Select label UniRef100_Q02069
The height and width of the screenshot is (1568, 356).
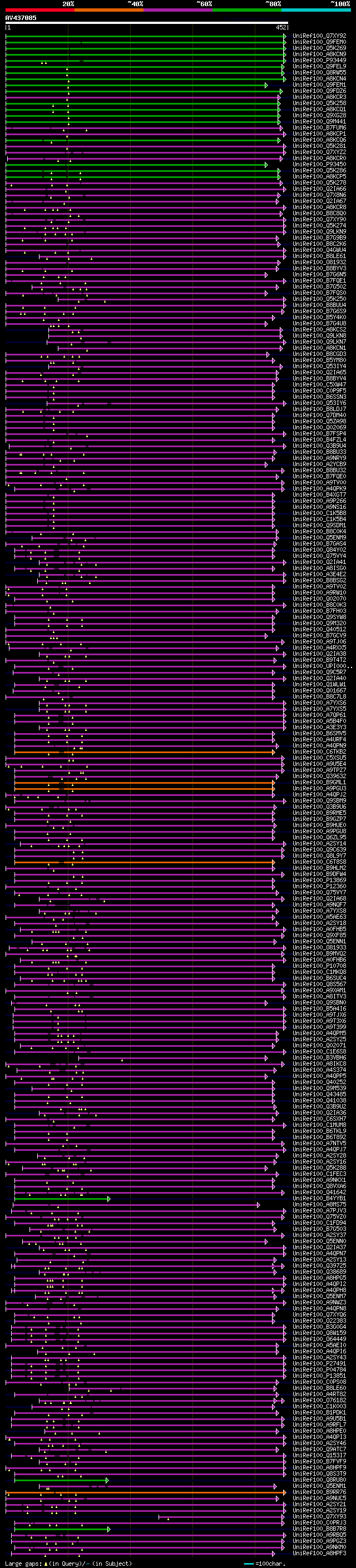click(319, 427)
